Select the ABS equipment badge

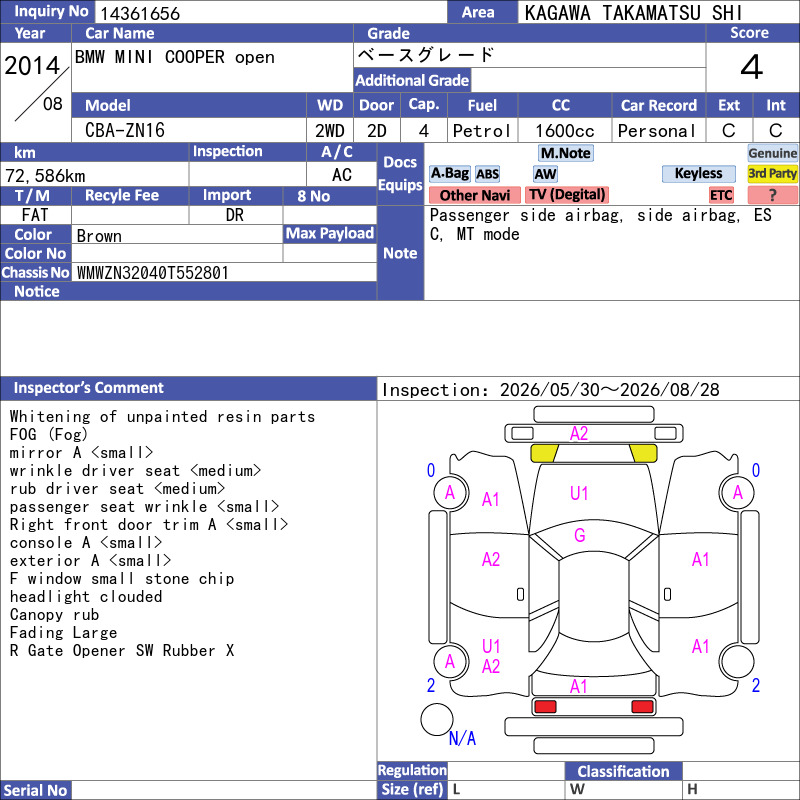[x=487, y=174]
